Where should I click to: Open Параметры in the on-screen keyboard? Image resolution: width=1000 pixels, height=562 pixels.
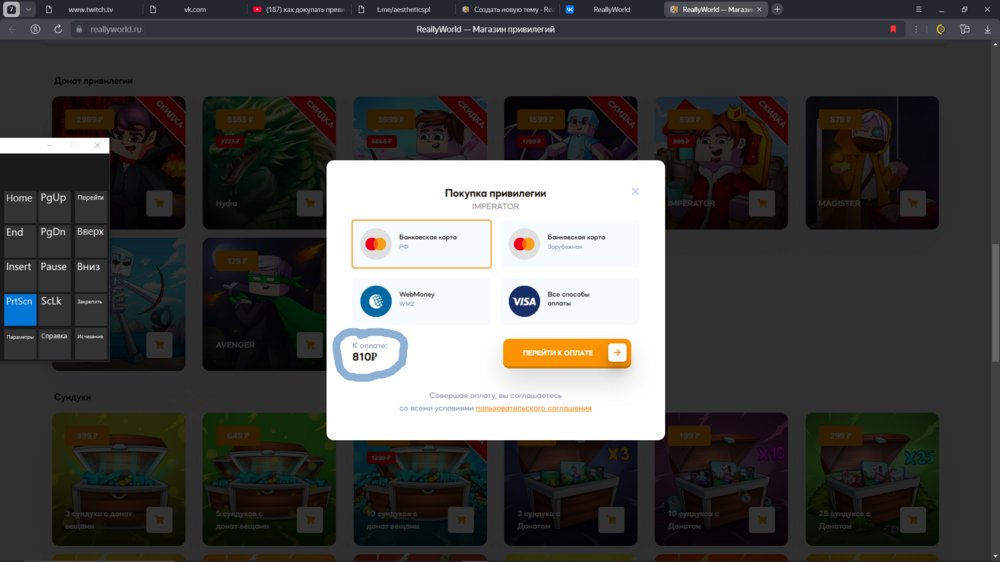pyautogui.click(x=20, y=343)
